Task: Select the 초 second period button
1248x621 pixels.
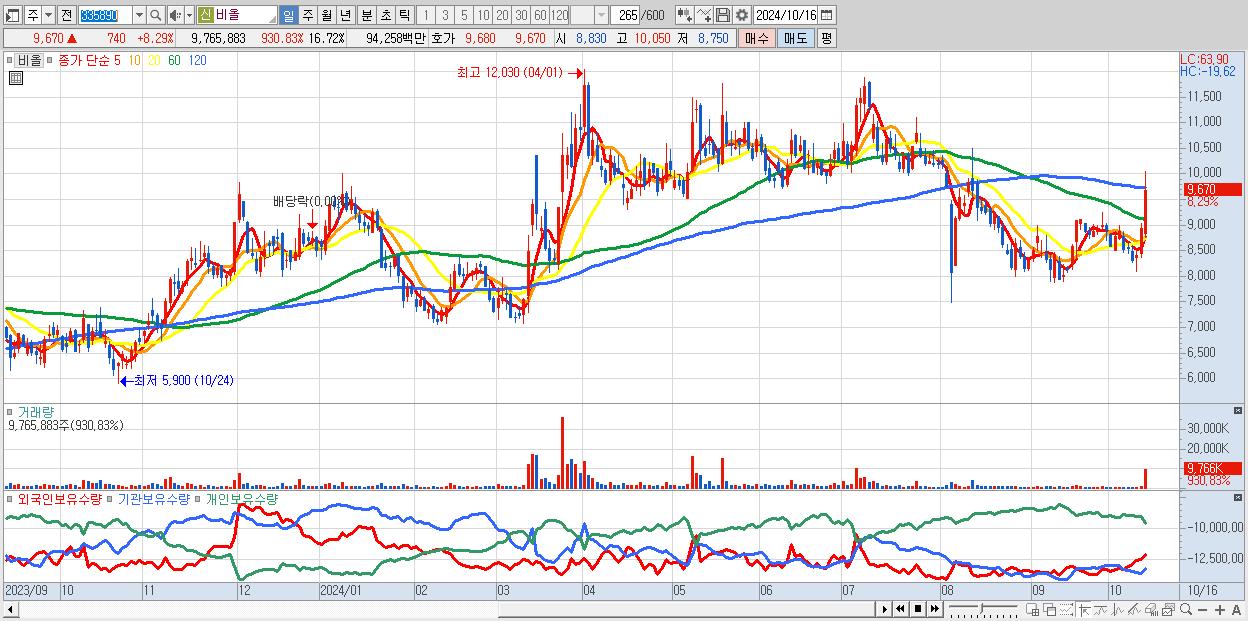Action: [x=385, y=15]
